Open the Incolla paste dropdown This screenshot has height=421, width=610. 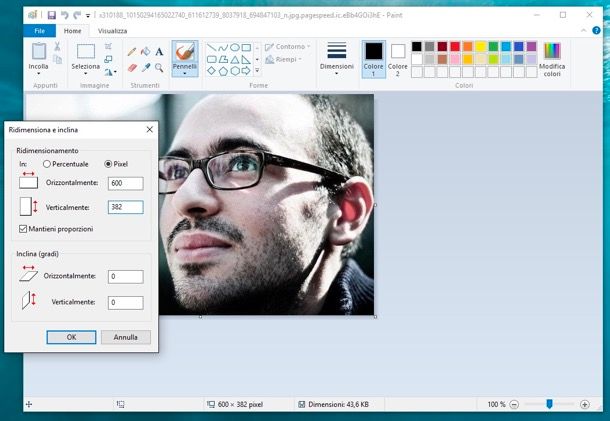pos(38,74)
